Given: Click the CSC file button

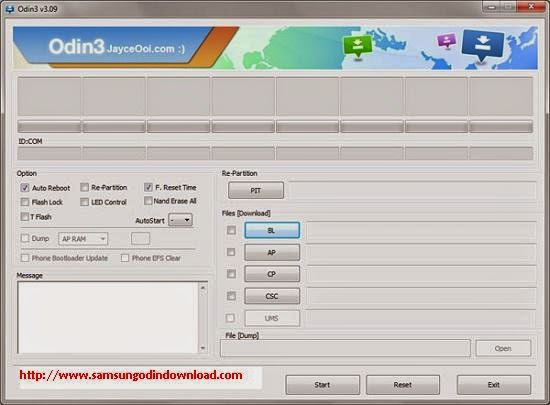Looking at the screenshot, I should (272, 296).
